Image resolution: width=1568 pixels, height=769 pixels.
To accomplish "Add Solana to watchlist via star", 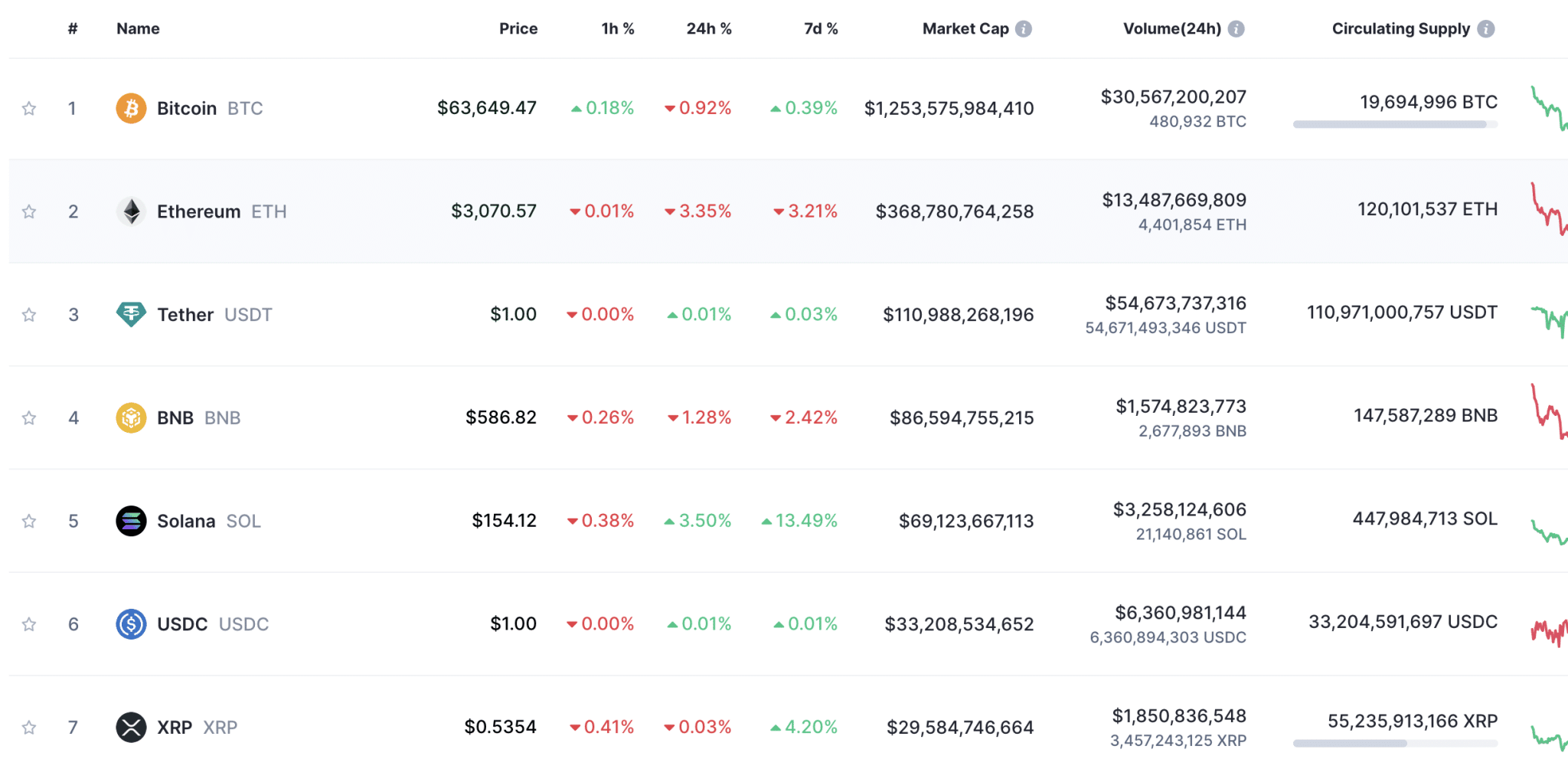I will (x=29, y=521).
